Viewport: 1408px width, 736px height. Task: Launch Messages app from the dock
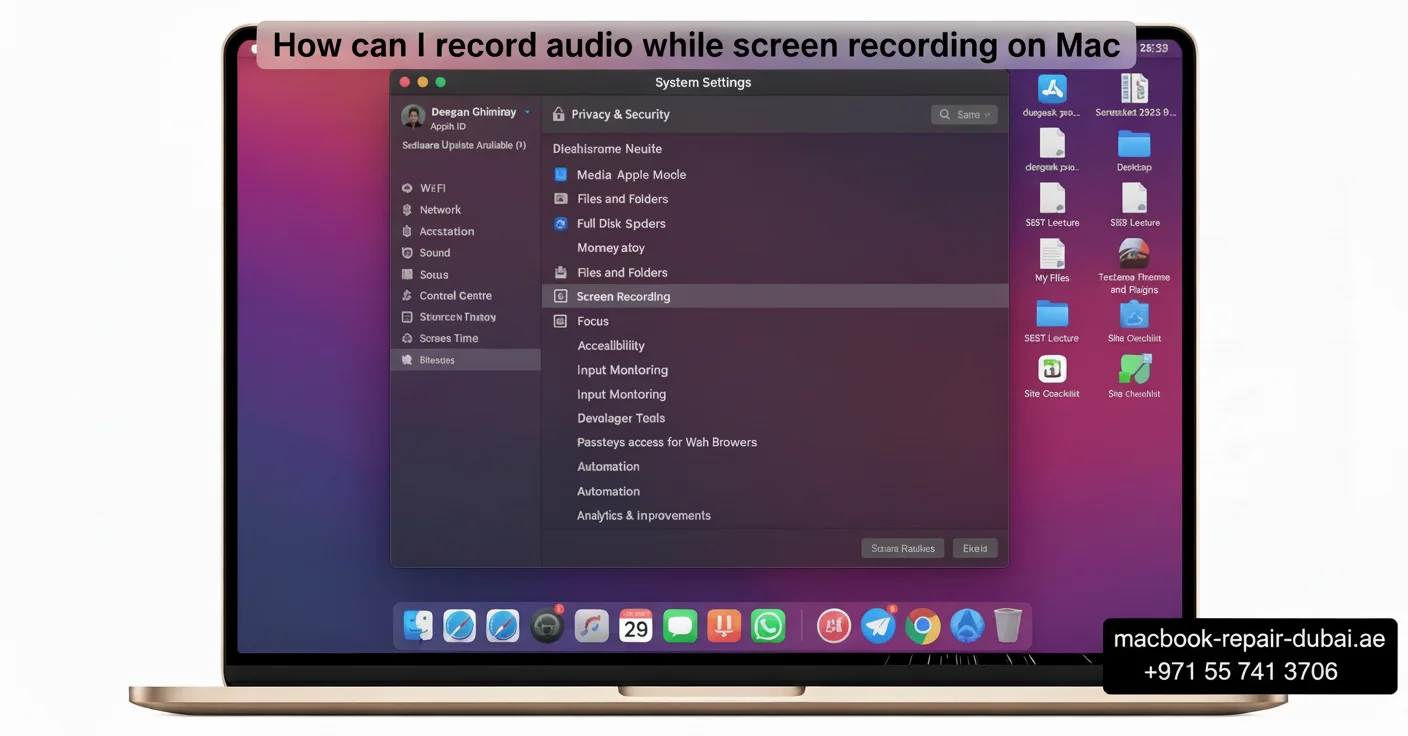pyautogui.click(x=680, y=626)
